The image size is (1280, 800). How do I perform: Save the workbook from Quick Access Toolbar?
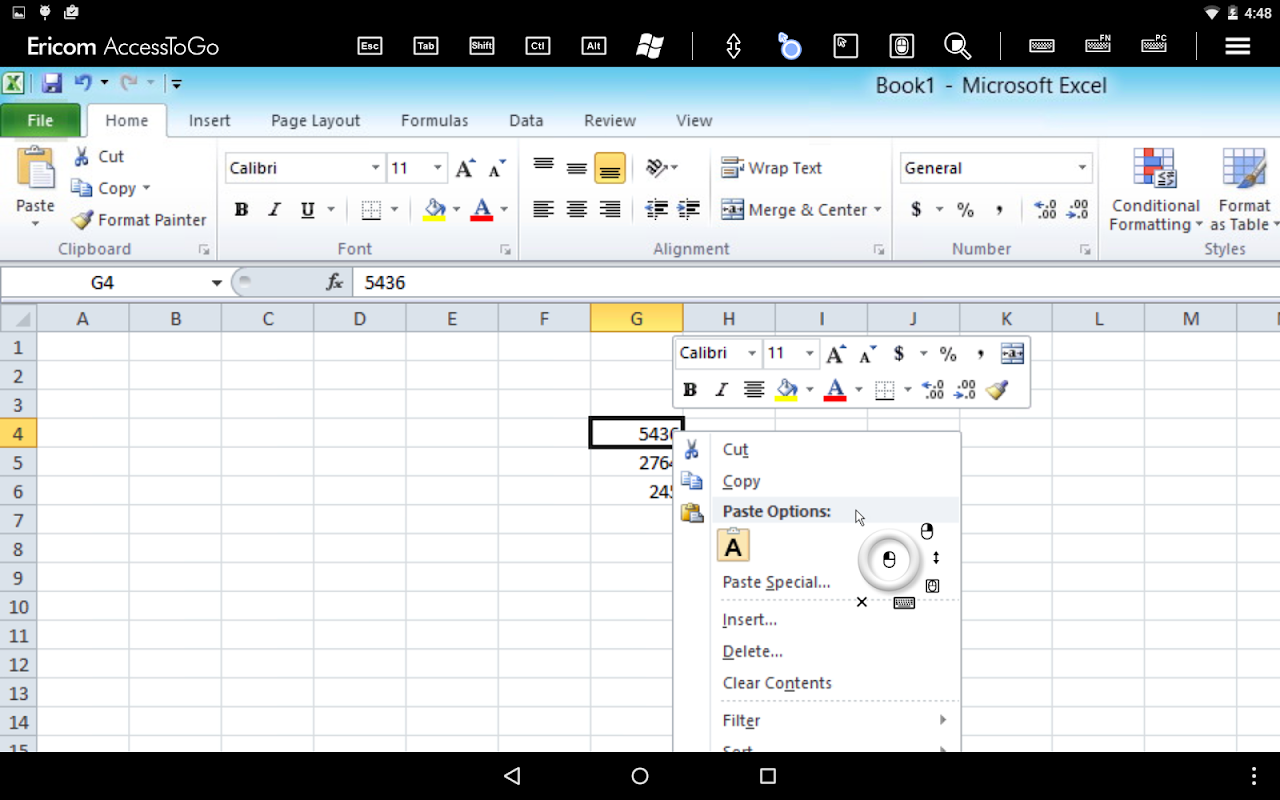point(52,84)
